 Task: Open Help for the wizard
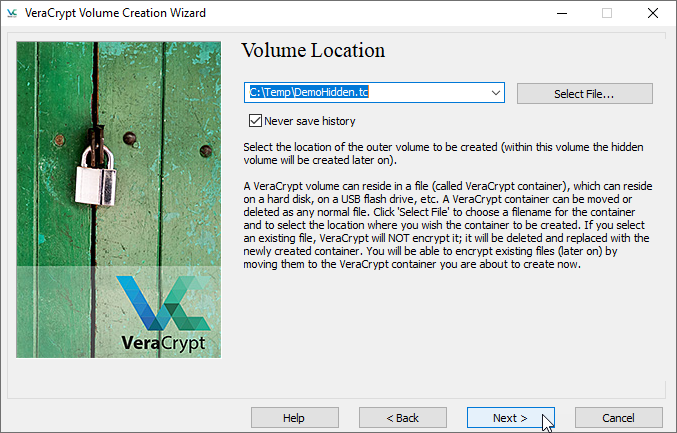pyautogui.click(x=294, y=417)
